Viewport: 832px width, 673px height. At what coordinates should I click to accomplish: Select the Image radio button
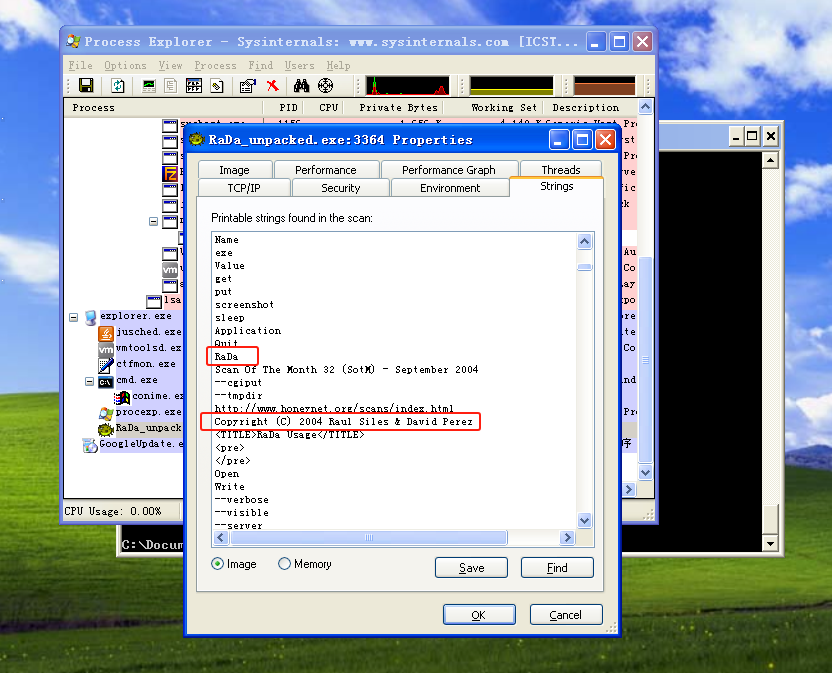(x=217, y=564)
